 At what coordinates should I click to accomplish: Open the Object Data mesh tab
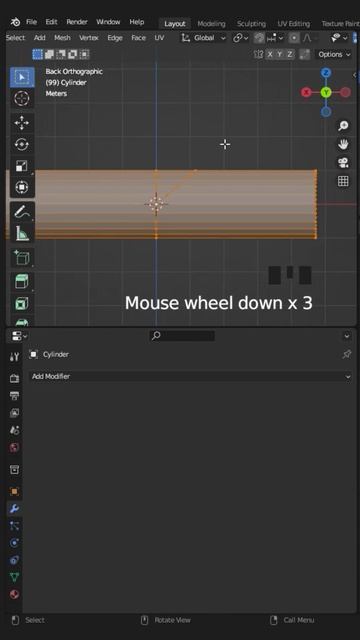14,577
